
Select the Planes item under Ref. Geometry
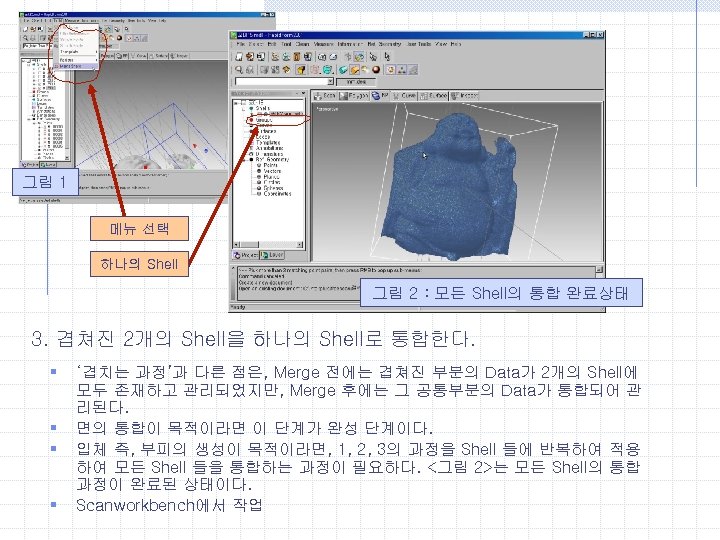click(271, 176)
